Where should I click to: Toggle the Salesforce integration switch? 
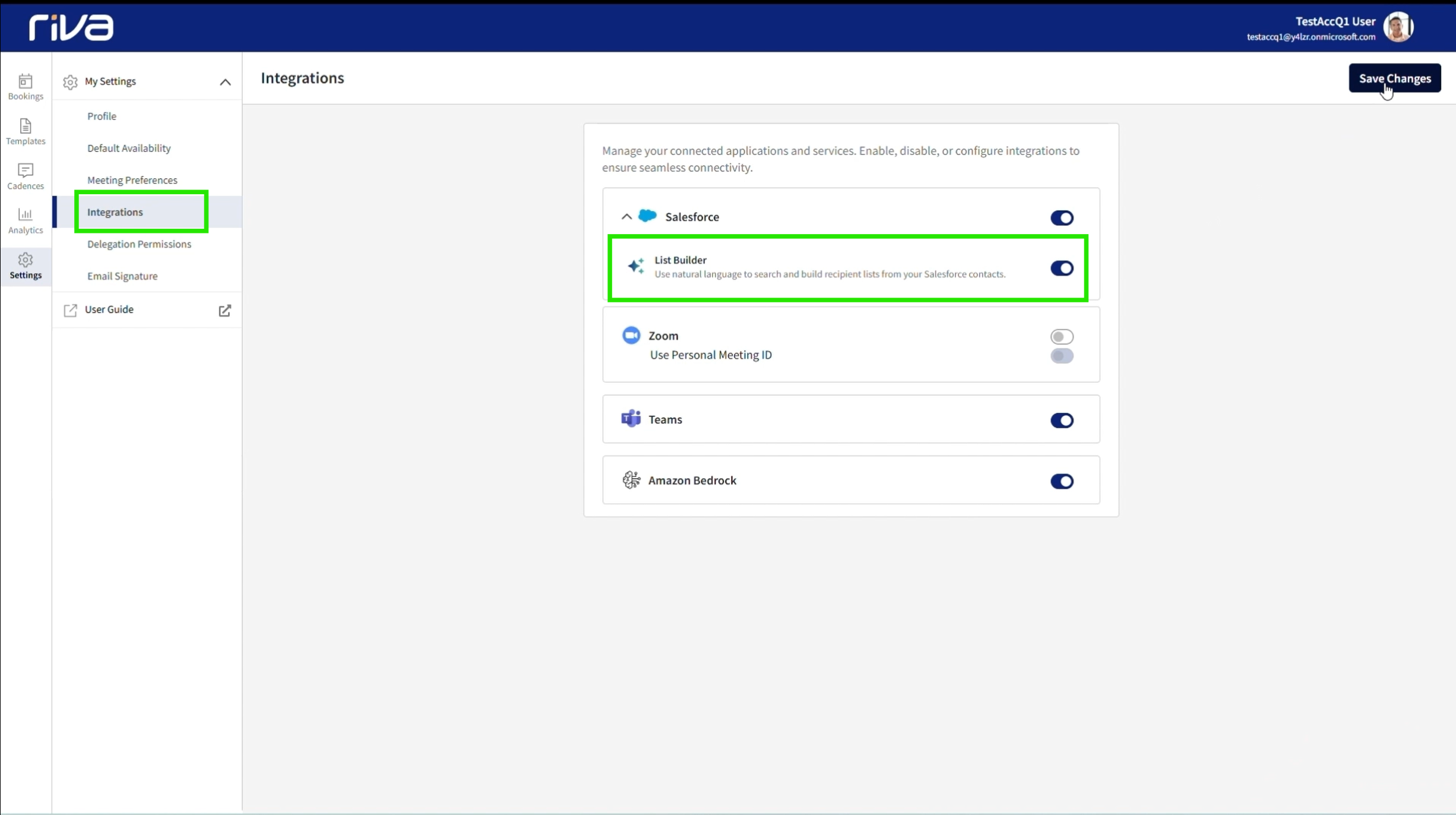point(1062,217)
